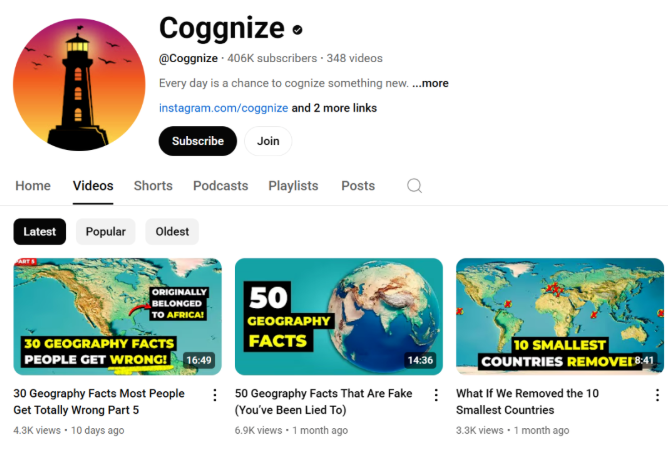668x453 pixels.
Task: Expand channel description with ...more
Action: click(430, 83)
